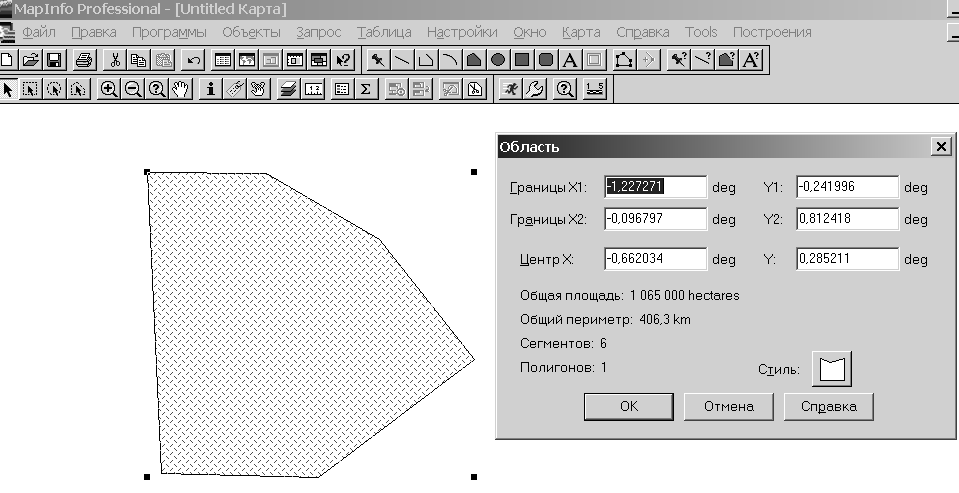Open the Text Style A-question icon
This screenshot has height=493, width=959.
750,60
